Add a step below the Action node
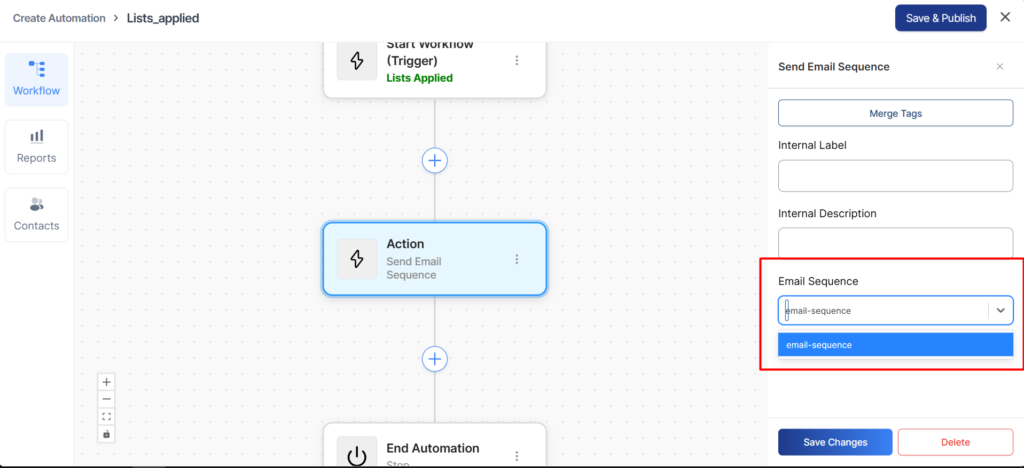 [434, 358]
